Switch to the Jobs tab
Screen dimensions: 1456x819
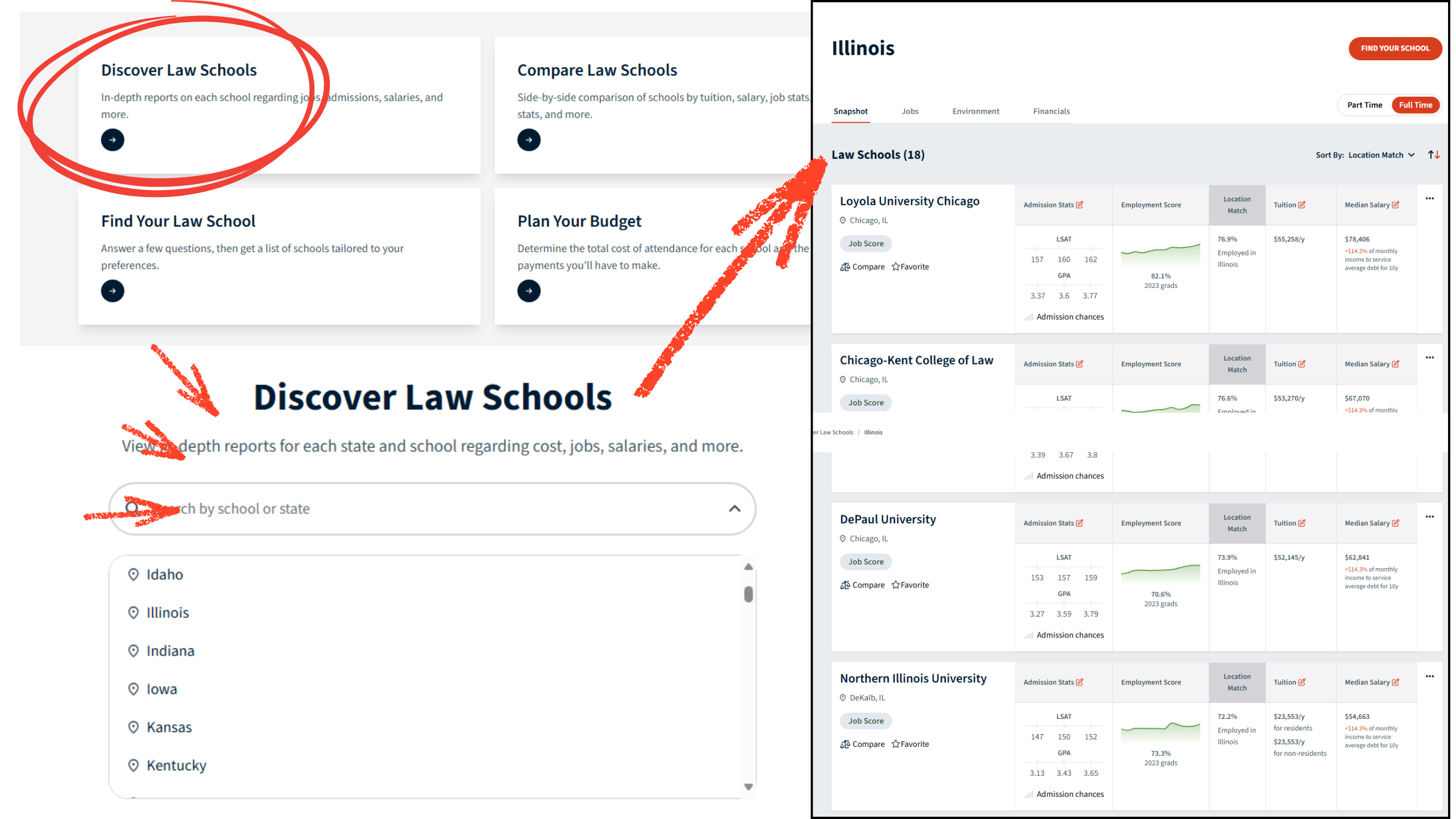point(909,111)
